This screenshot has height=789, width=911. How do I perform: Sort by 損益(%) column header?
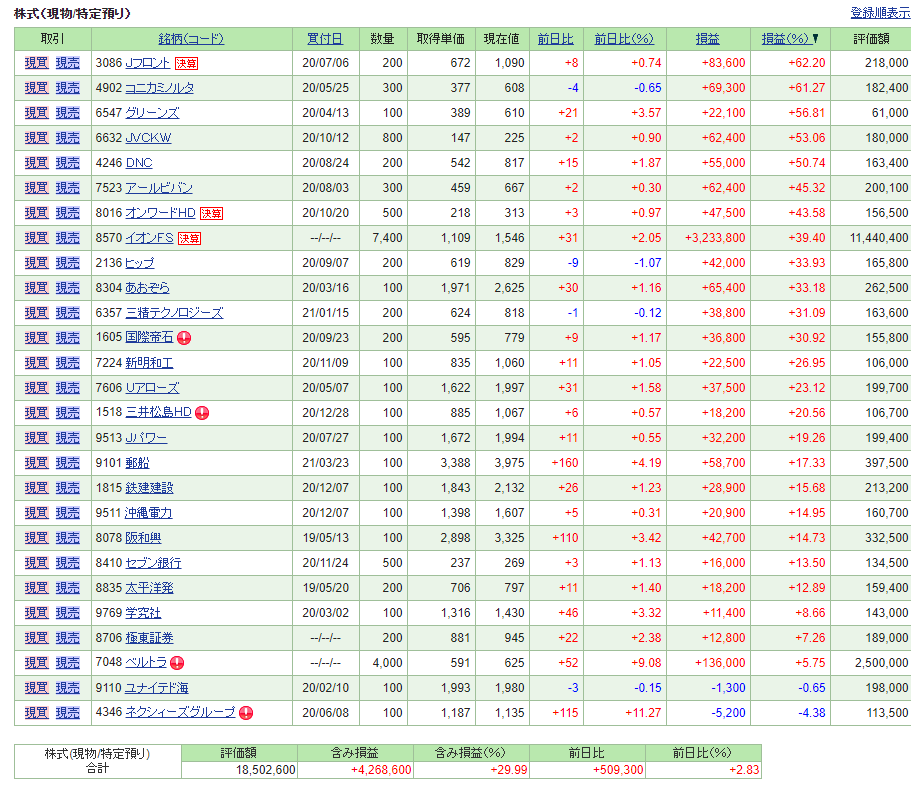click(x=786, y=39)
